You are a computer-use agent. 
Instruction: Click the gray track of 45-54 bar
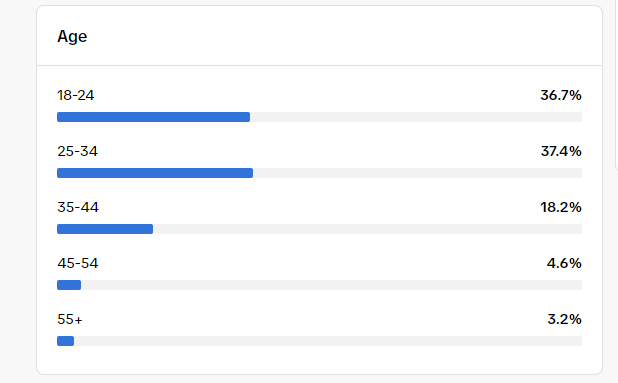(331, 285)
